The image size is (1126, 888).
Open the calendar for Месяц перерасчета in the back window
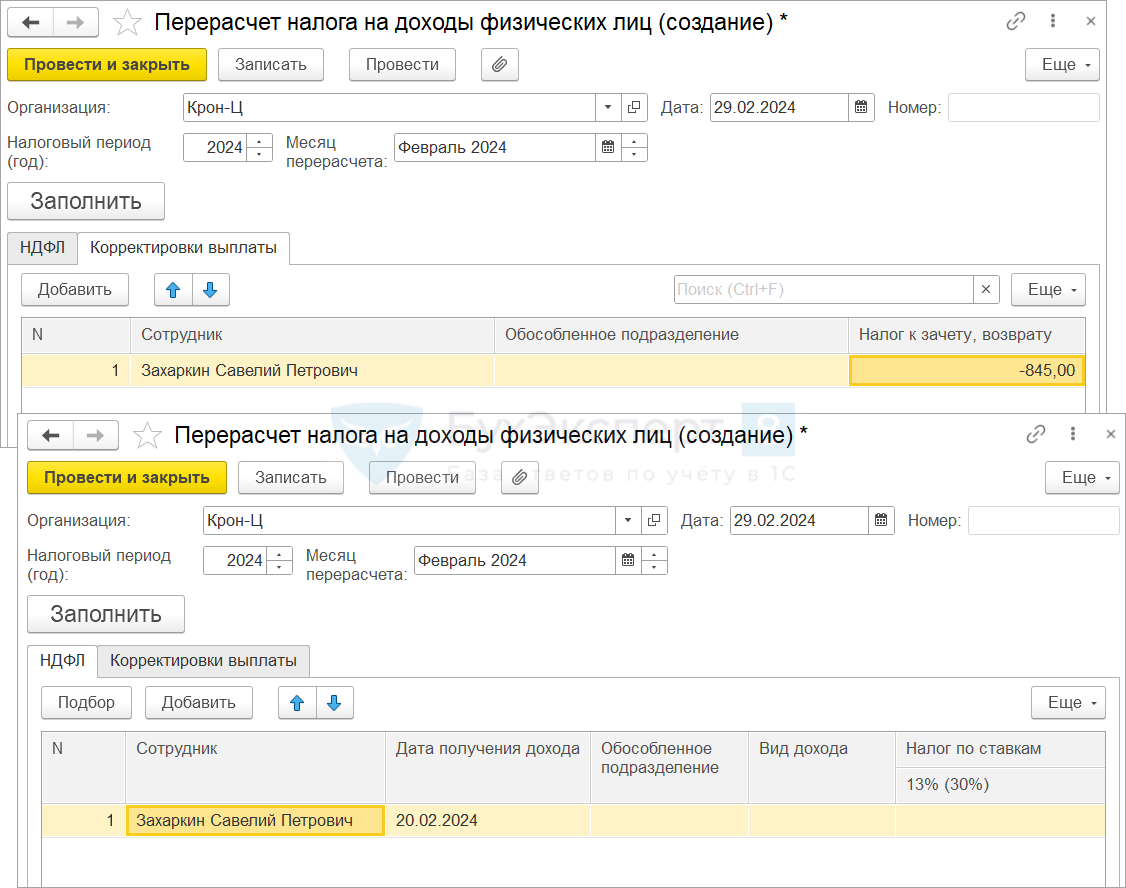click(x=608, y=148)
